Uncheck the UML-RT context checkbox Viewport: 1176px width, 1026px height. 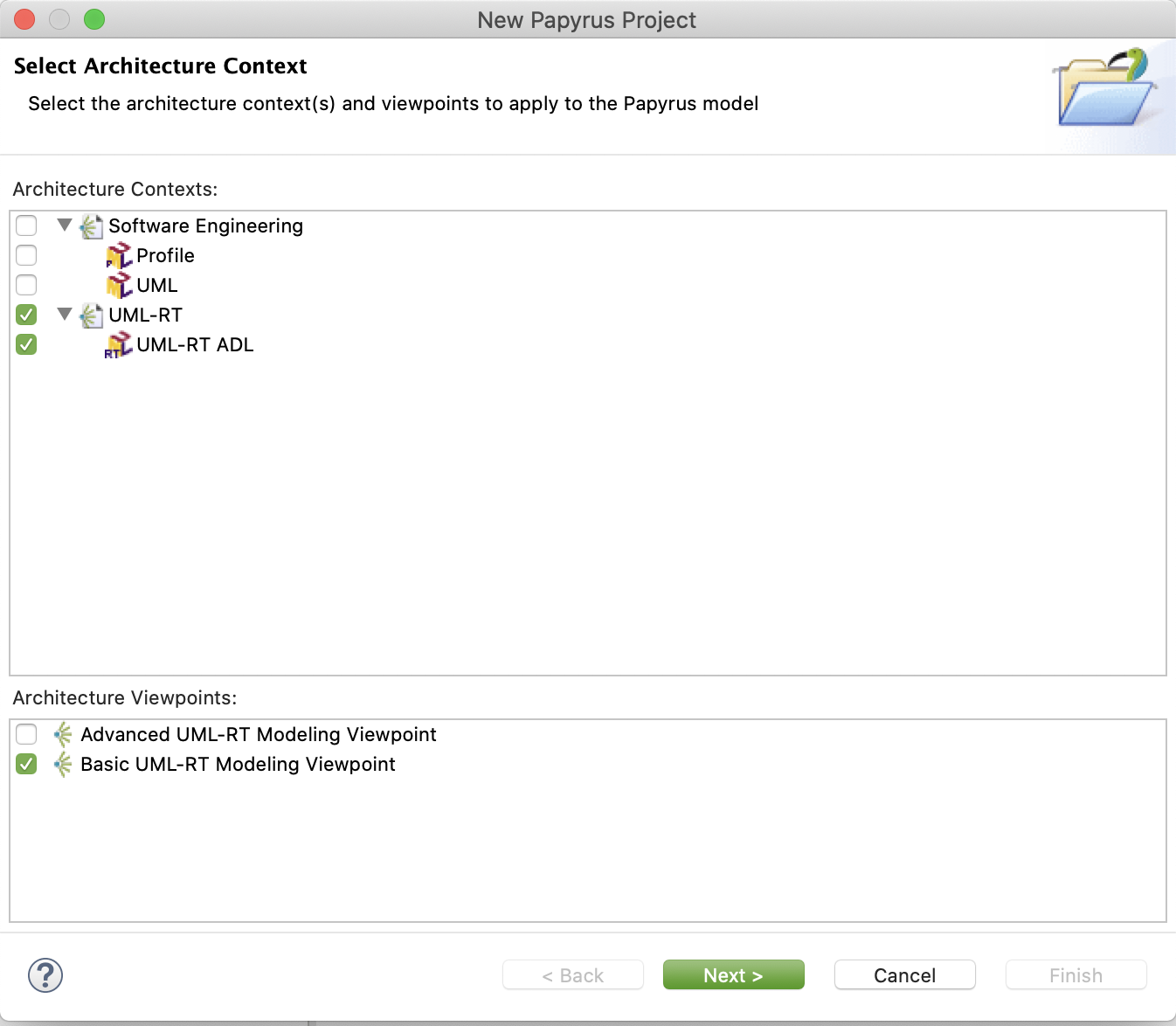26,315
